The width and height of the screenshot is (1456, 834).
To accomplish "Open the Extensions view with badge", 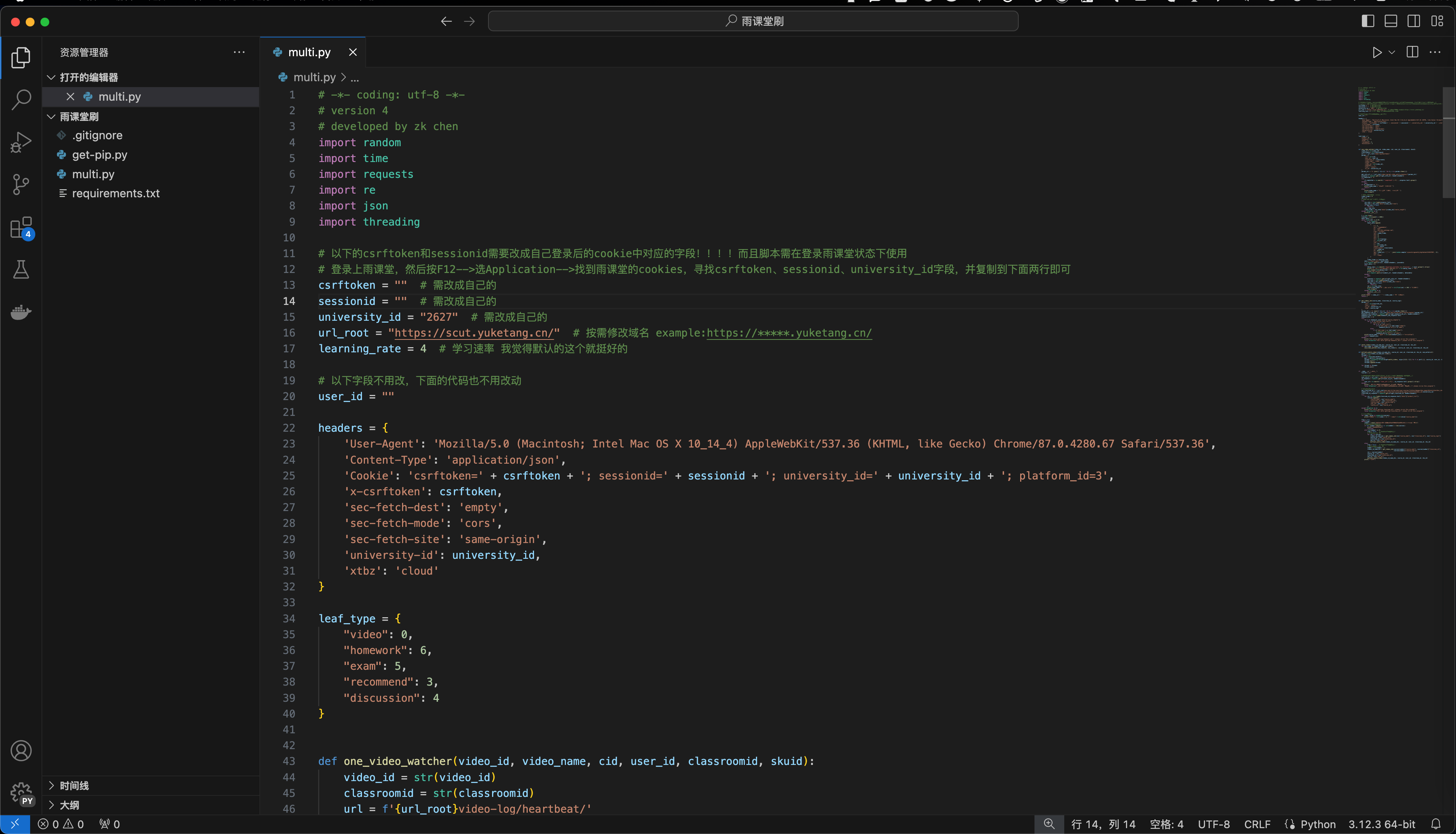I will coord(21,227).
